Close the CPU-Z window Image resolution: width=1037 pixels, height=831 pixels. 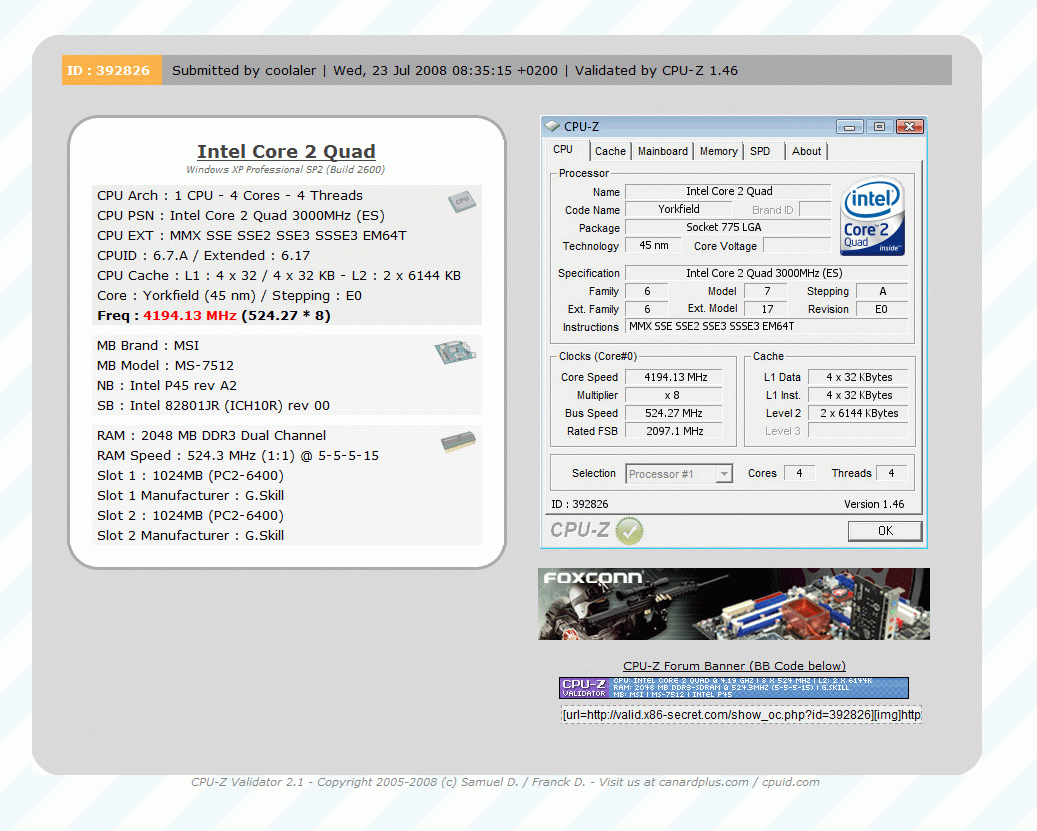(909, 126)
